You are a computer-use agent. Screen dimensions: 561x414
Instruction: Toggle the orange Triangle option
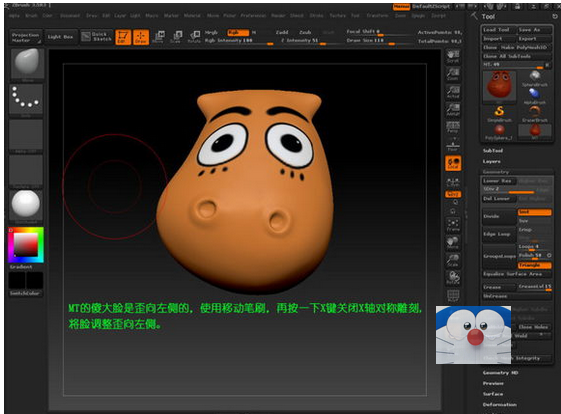tap(535, 265)
